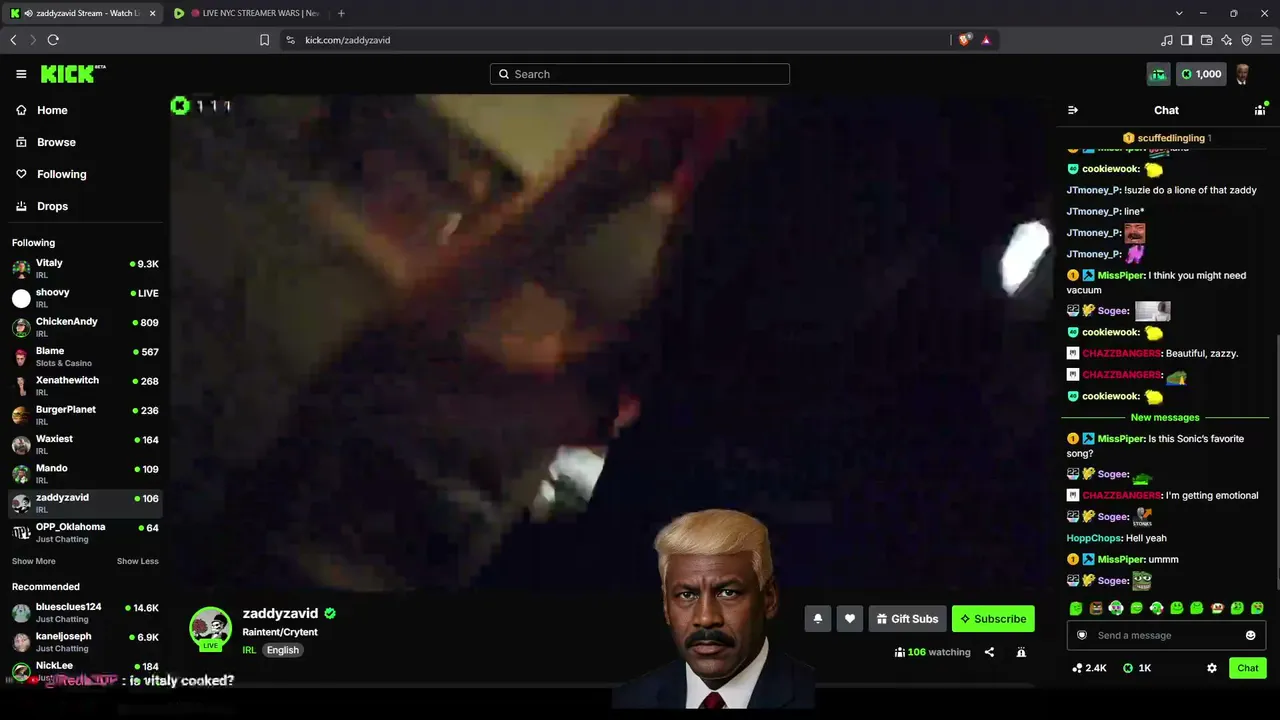Focus the Kick search field

click(640, 74)
